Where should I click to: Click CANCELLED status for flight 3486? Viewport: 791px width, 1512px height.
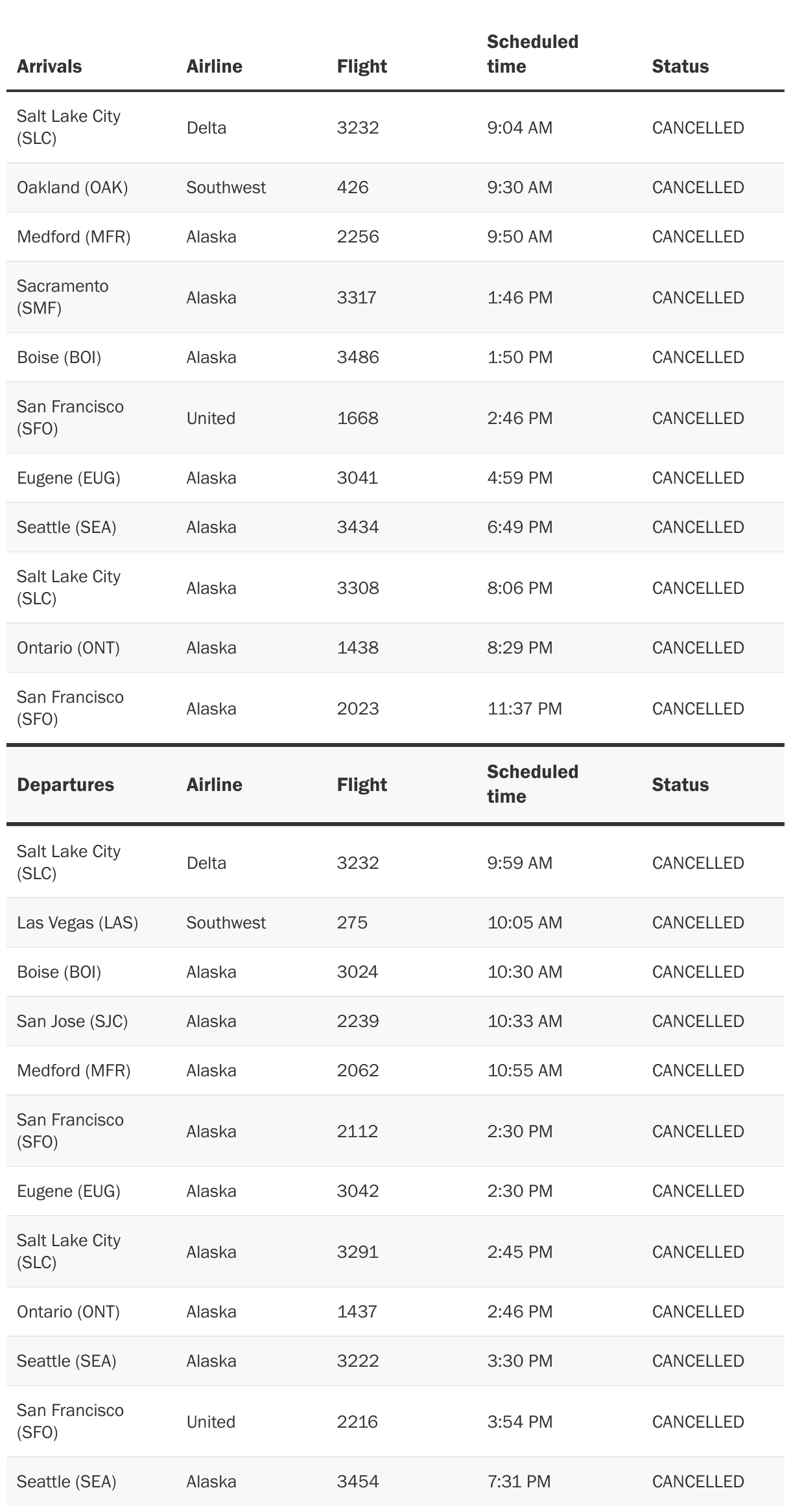(698, 357)
